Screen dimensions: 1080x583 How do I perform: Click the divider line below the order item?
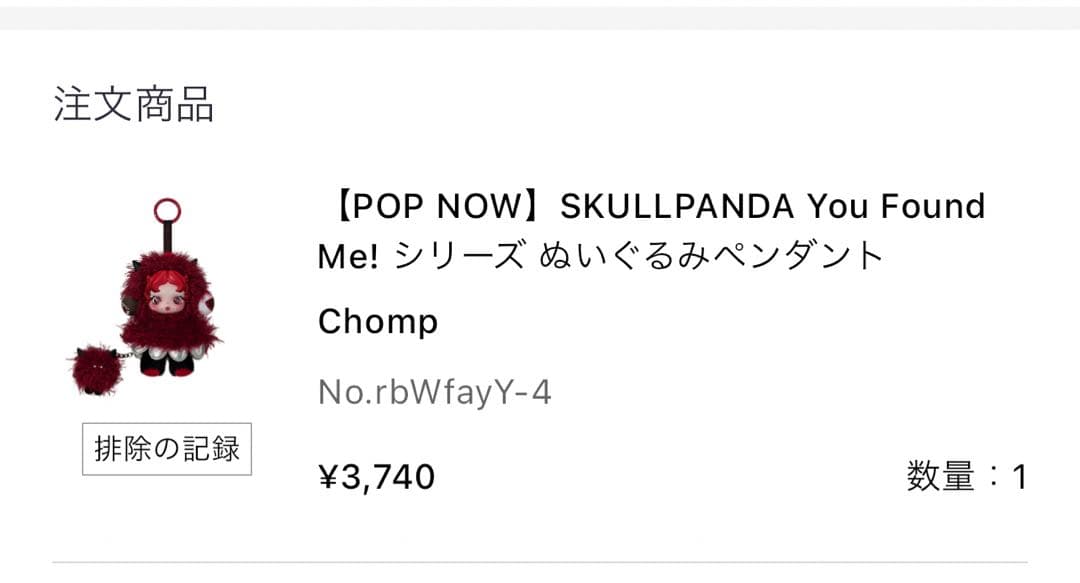coord(540,563)
